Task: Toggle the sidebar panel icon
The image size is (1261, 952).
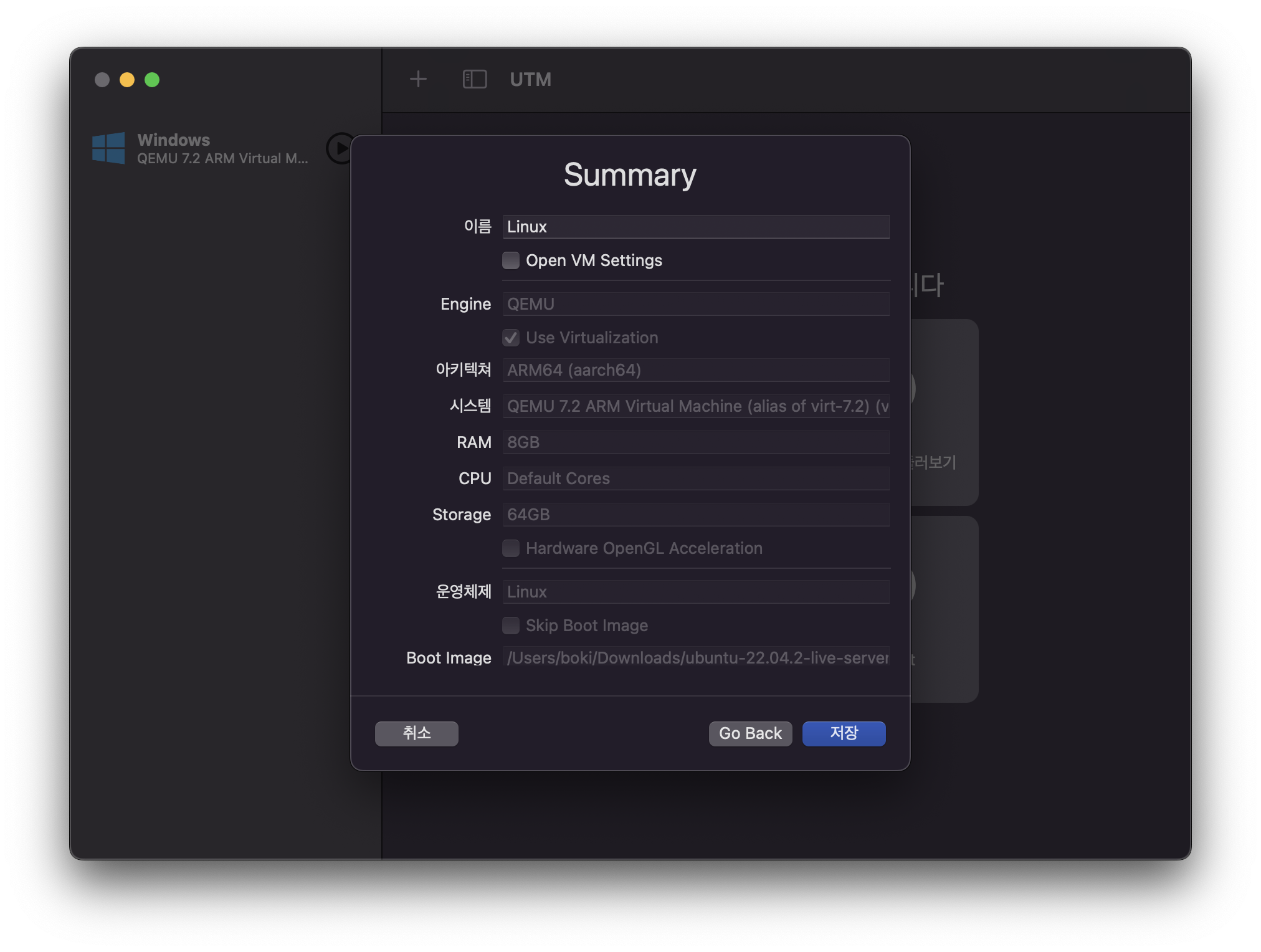Action: tap(474, 79)
